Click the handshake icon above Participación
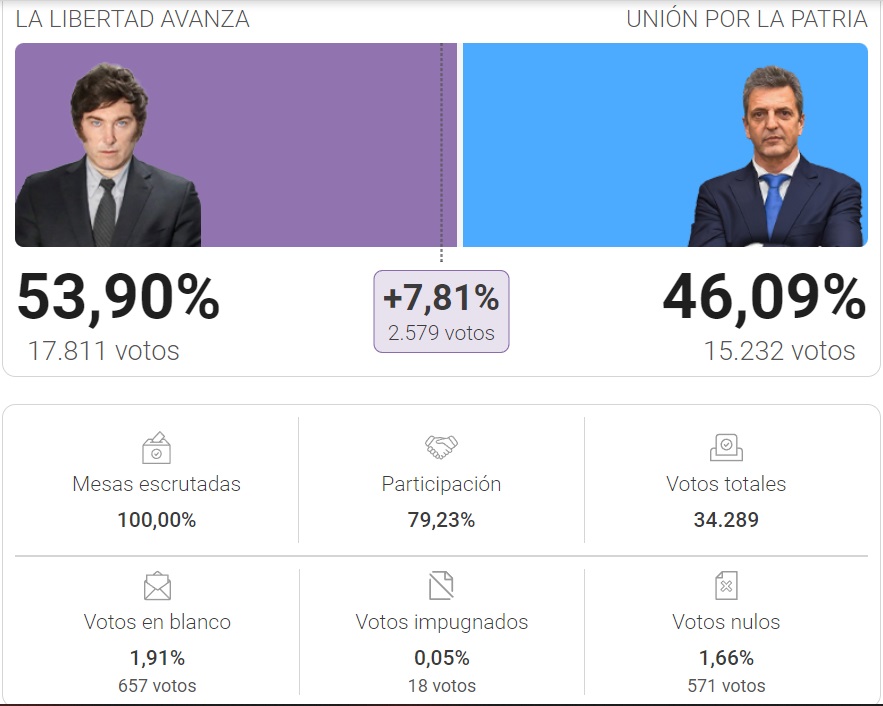Screen dimensions: 883x706 coord(441,446)
